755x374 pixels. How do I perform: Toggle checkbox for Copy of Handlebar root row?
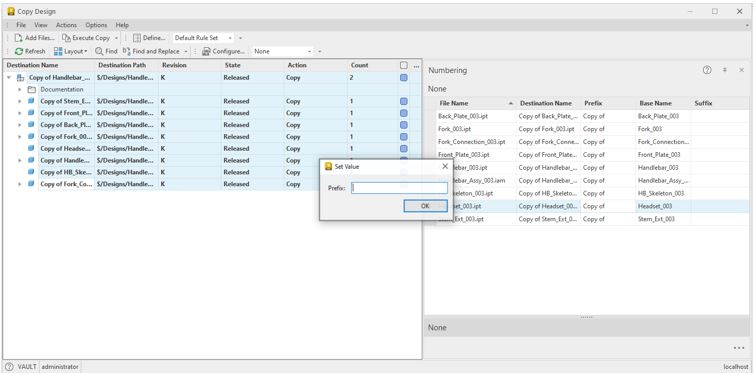(404, 77)
